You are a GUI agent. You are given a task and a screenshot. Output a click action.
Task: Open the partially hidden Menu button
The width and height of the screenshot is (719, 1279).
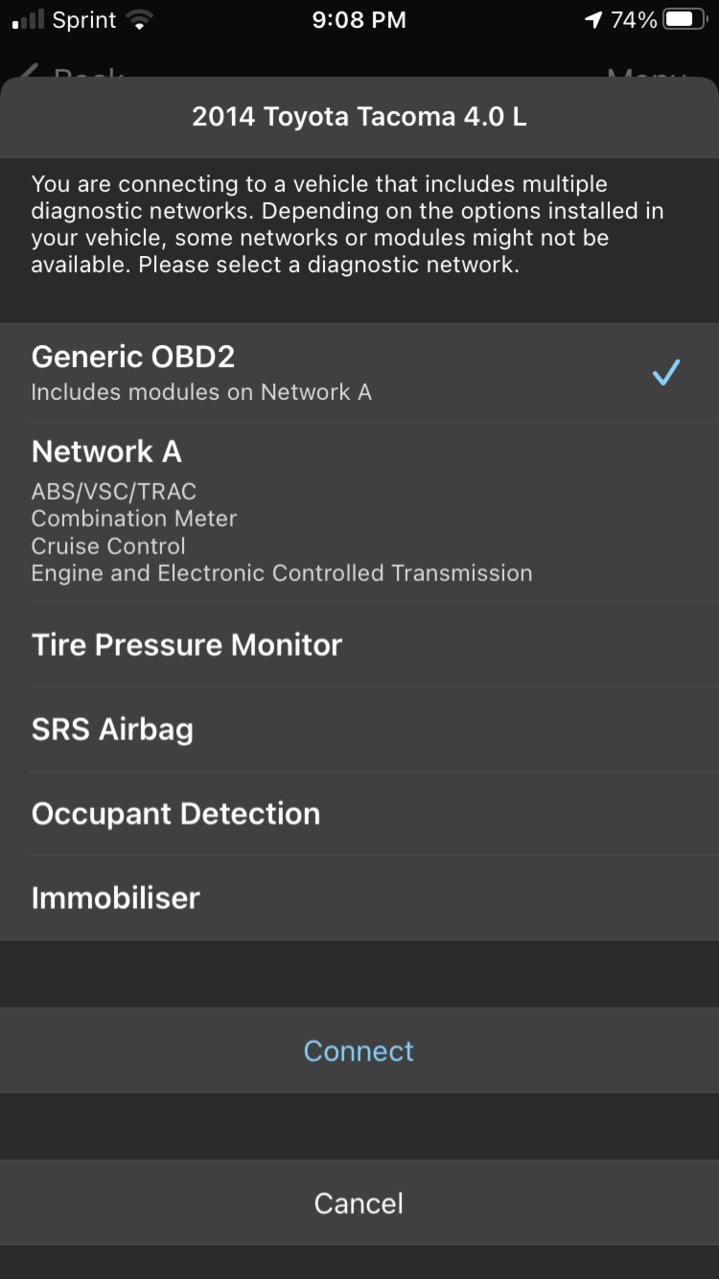(647, 73)
